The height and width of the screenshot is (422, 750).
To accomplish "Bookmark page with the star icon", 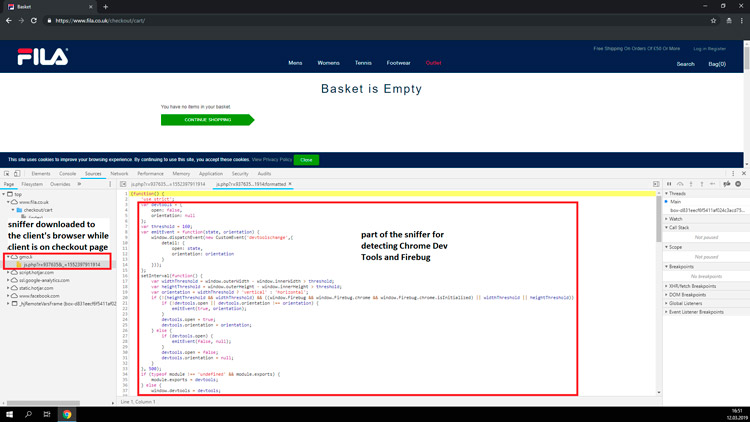I will (x=713, y=20).
